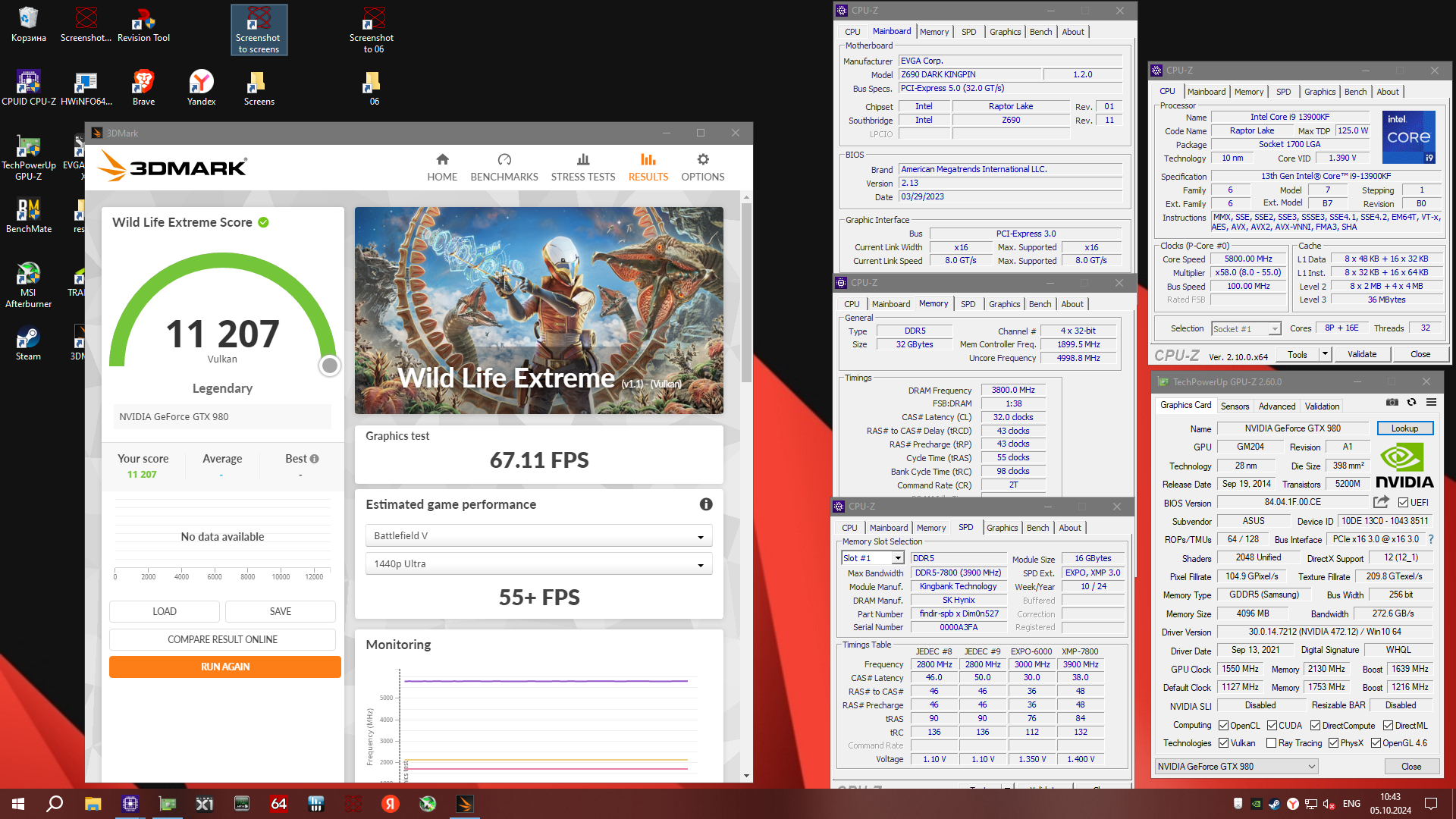Launch CPUID CPU-Z desktop shortcut

click(x=28, y=88)
